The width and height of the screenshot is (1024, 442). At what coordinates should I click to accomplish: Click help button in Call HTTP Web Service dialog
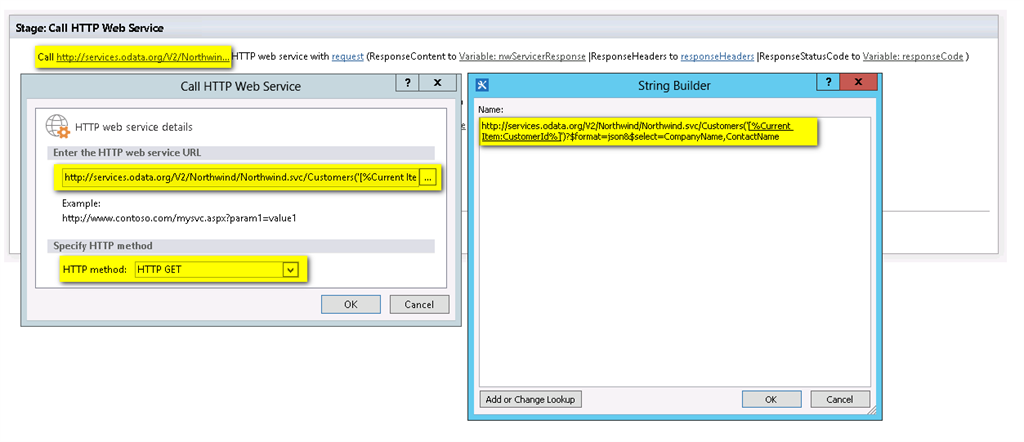pyautogui.click(x=408, y=83)
